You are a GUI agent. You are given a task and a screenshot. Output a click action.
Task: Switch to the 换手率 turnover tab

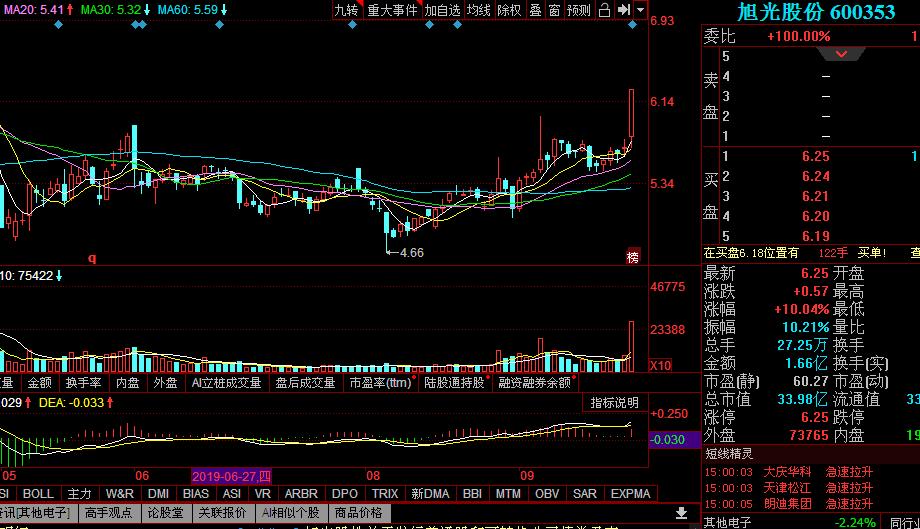pyautogui.click(x=82, y=382)
